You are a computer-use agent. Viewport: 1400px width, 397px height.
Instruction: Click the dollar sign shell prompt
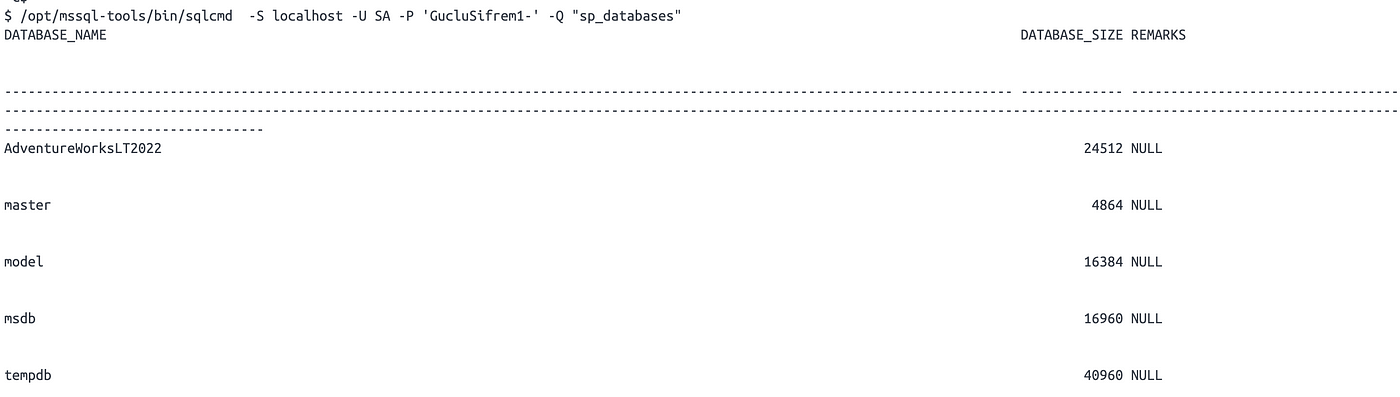pos(8,18)
